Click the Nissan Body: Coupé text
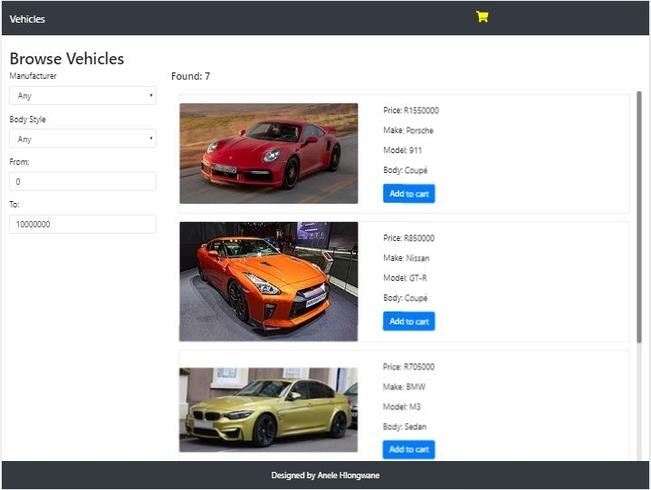The width and height of the screenshot is (651, 490). [x=405, y=298]
